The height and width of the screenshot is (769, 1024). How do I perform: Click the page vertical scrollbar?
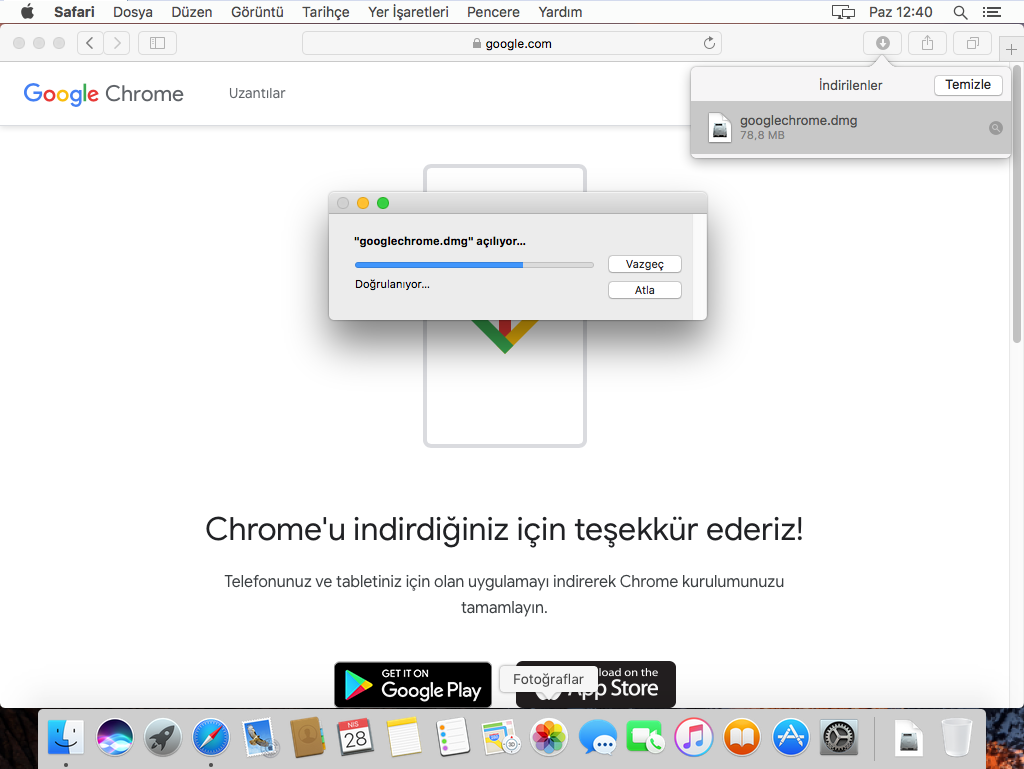pyautogui.click(x=1017, y=202)
